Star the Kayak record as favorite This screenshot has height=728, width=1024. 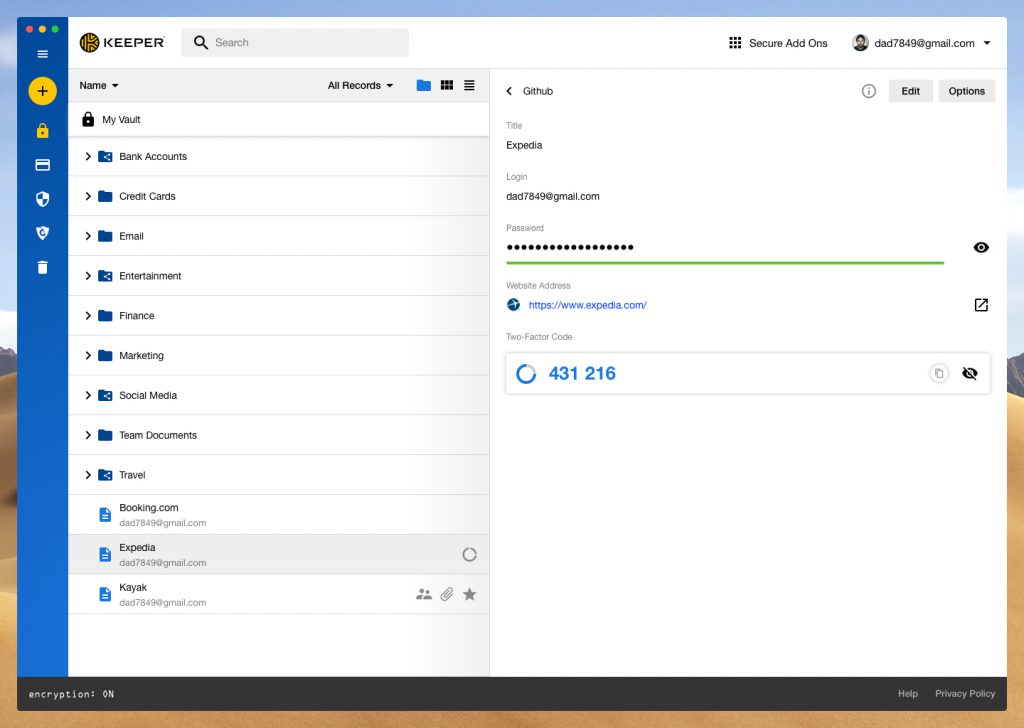click(x=469, y=594)
